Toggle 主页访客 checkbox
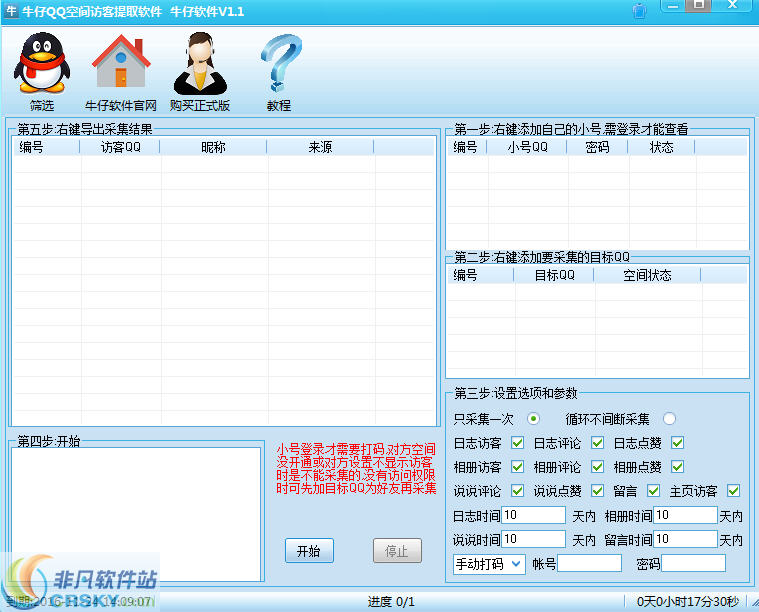This screenshot has width=759, height=612. 734,491
